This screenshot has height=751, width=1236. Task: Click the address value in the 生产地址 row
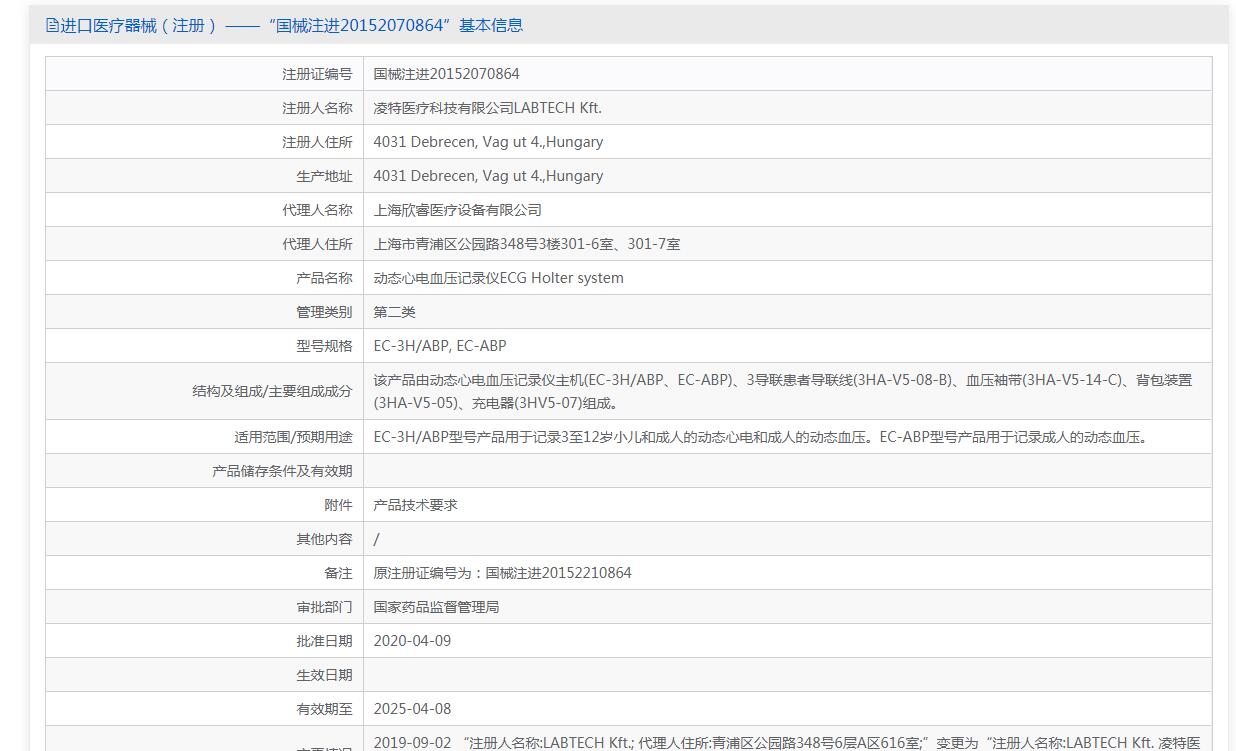(488, 176)
